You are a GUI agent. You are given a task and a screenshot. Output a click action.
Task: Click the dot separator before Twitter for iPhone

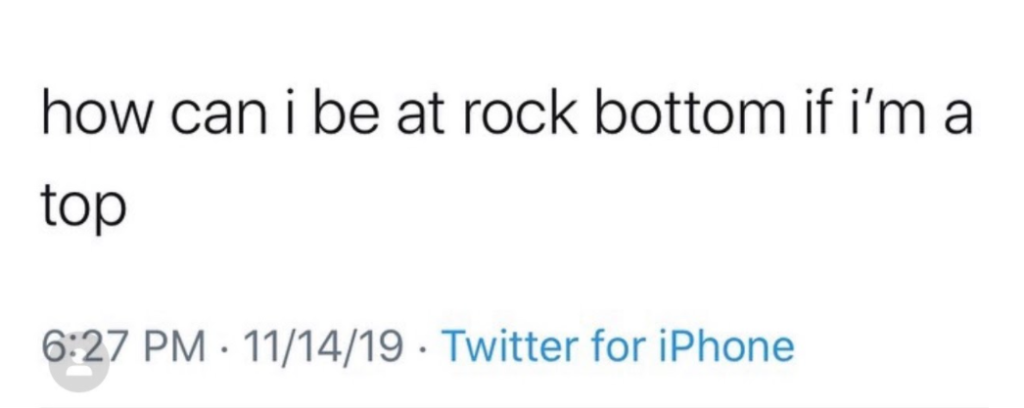(423, 348)
